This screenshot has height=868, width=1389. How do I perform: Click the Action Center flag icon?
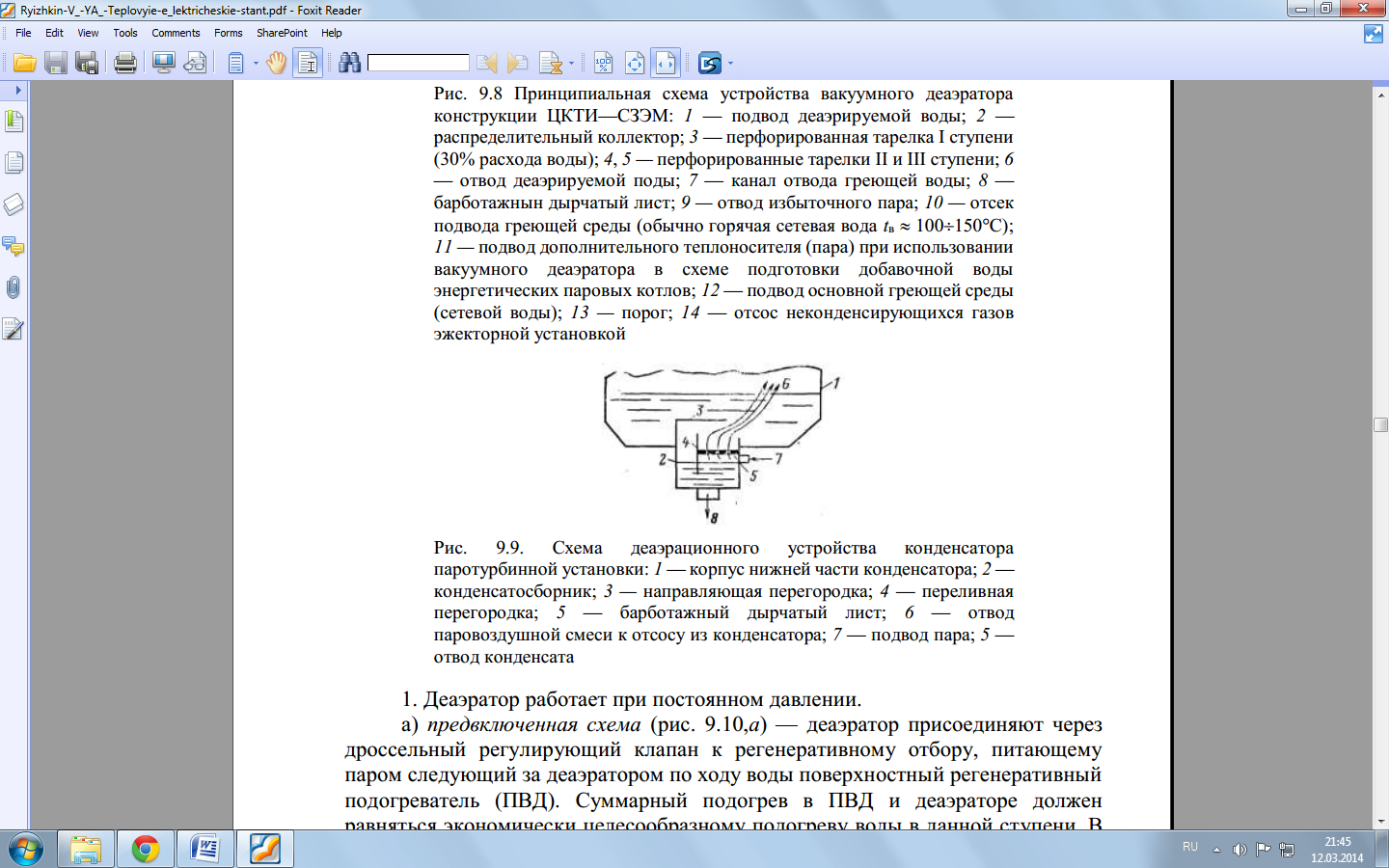tap(1263, 850)
